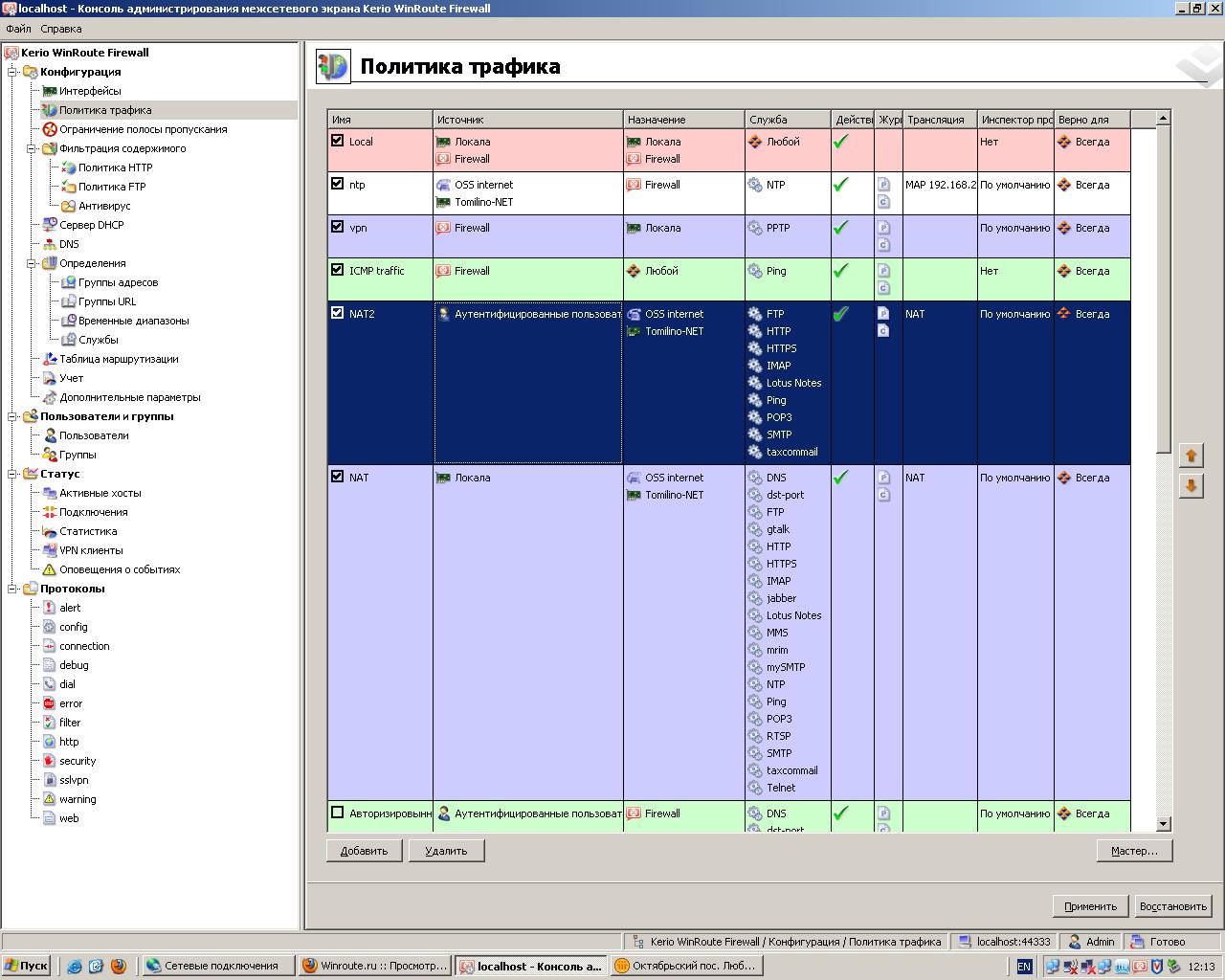Switch to Winroute.ru taskbar window
Image resolution: width=1225 pixels, height=980 pixels.
click(373, 966)
